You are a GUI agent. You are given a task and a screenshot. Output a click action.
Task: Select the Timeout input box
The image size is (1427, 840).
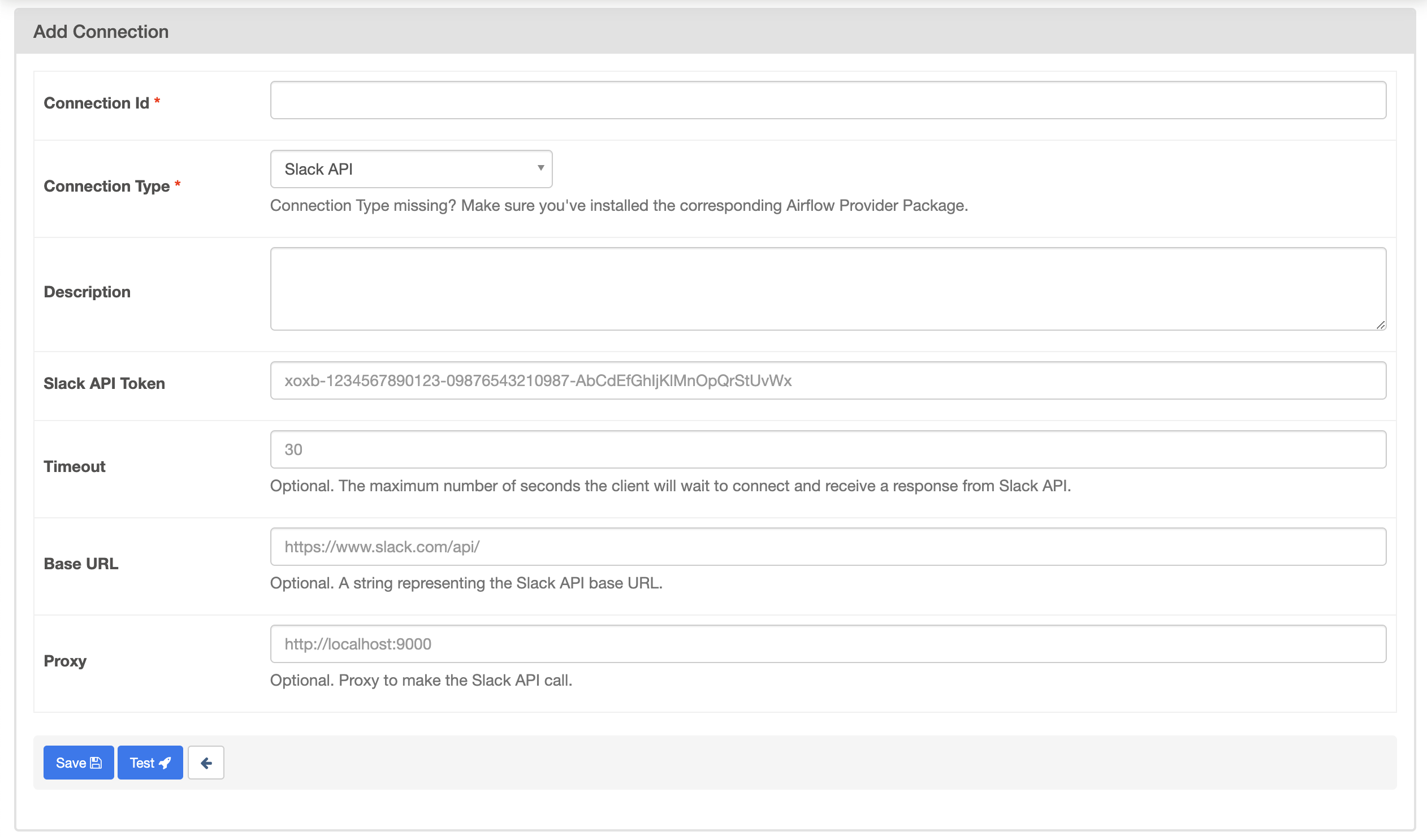(x=828, y=449)
